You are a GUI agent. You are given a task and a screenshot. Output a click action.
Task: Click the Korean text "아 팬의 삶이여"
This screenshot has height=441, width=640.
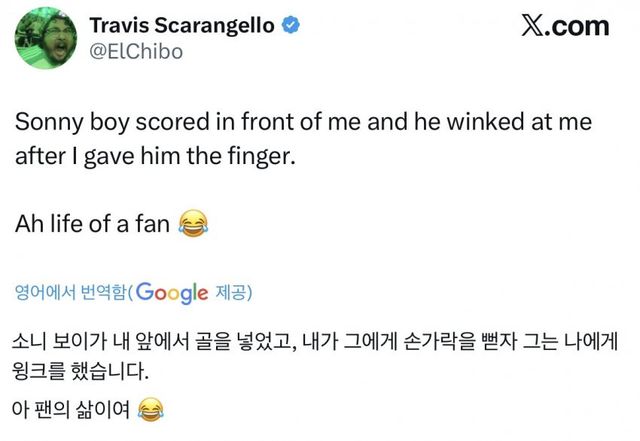[x=72, y=408]
